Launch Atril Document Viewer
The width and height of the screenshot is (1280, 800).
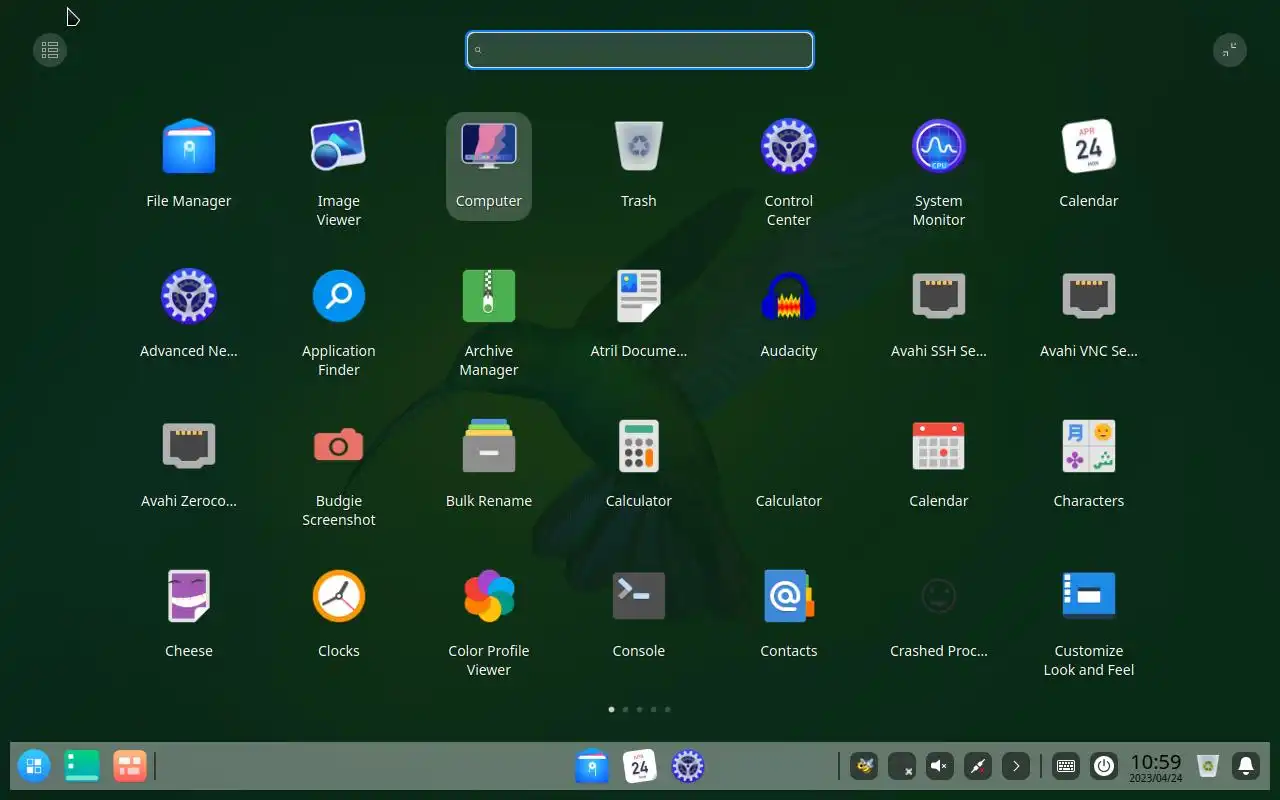[x=639, y=297]
